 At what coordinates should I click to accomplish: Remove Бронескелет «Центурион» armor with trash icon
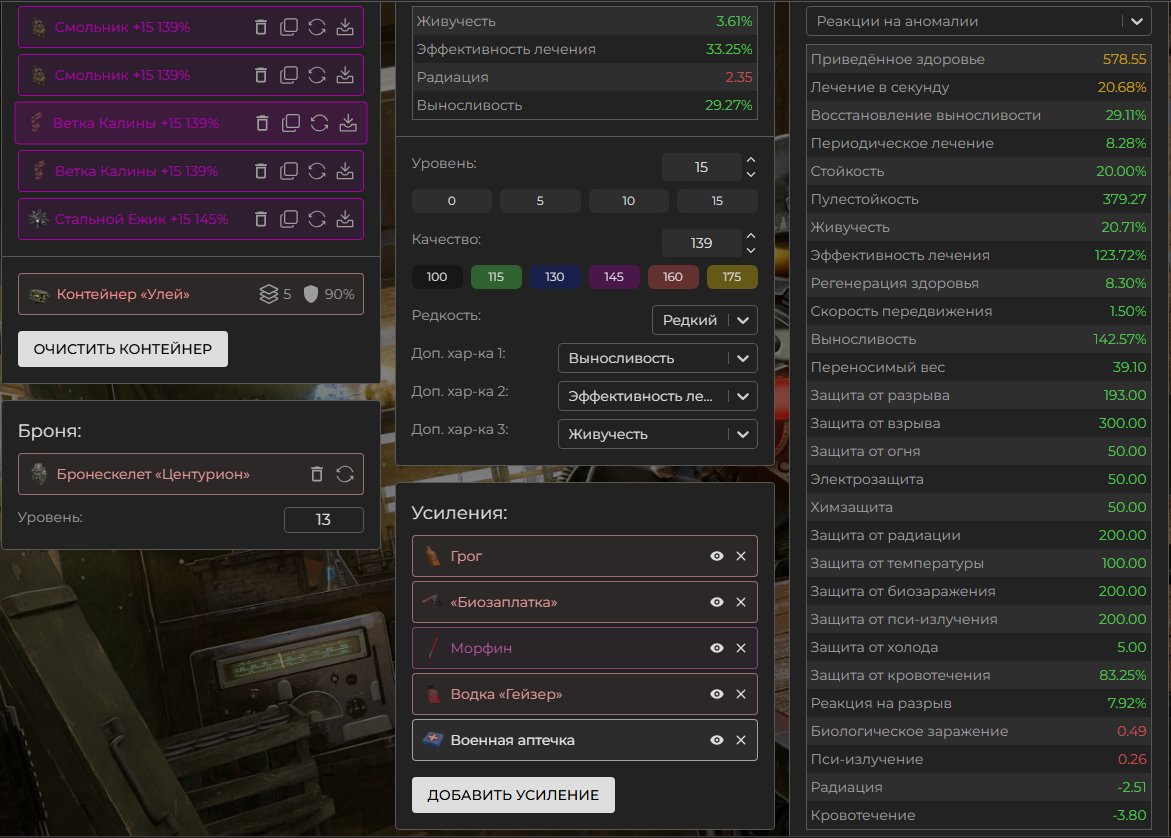pos(317,474)
